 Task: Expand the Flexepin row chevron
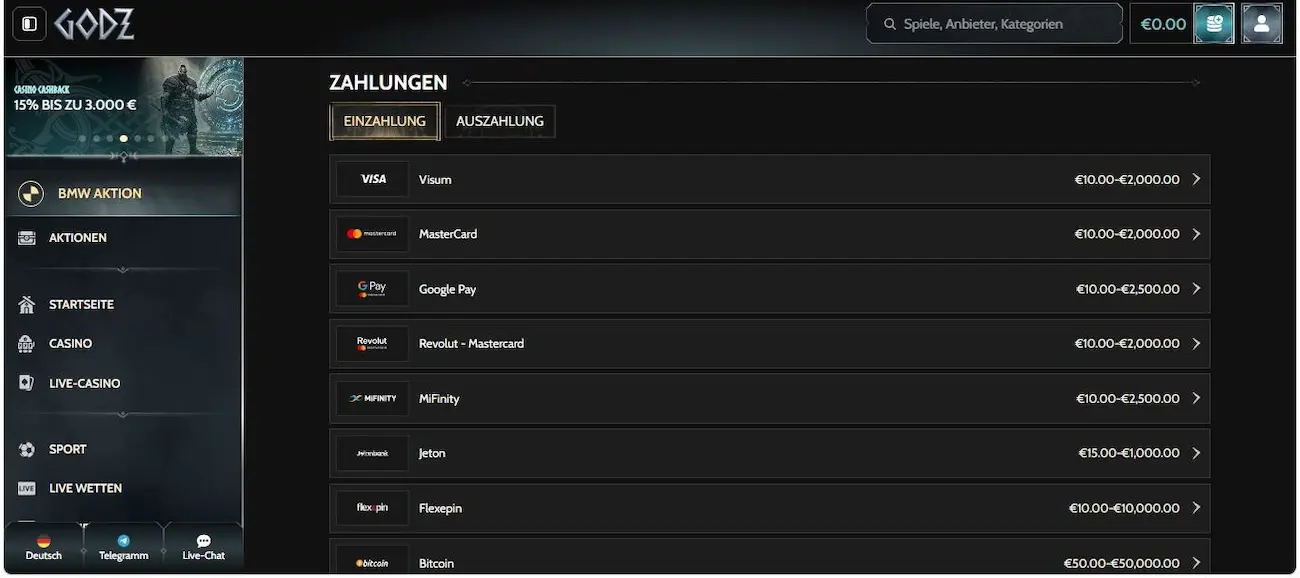tap(1196, 508)
